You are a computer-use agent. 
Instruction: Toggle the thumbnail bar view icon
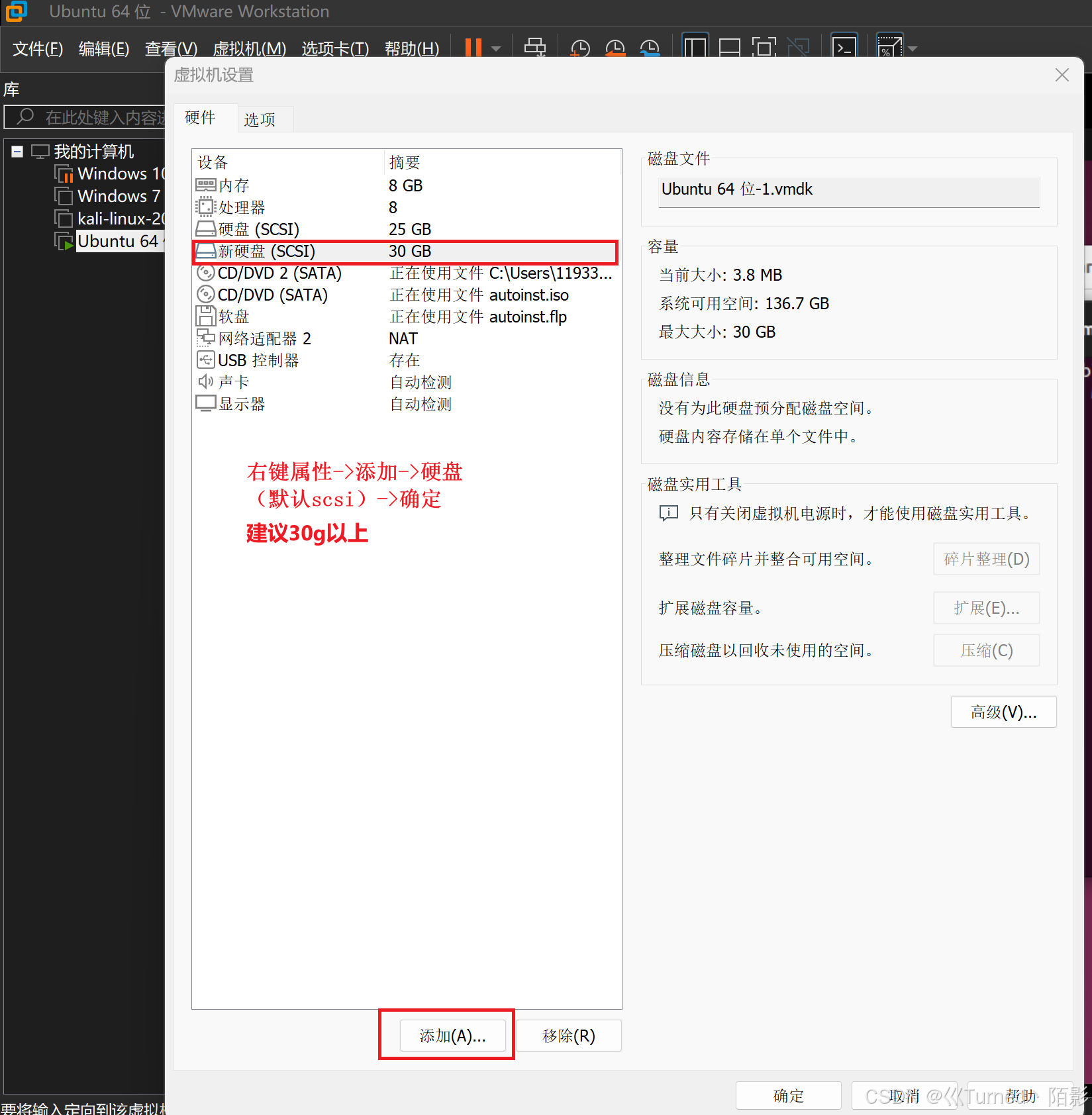click(730, 47)
